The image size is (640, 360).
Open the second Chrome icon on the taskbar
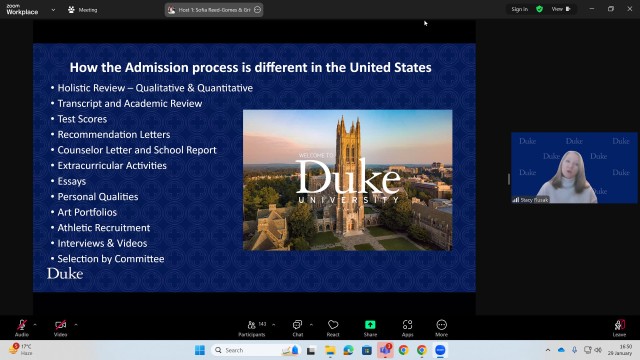pyautogui.click(x=422, y=350)
